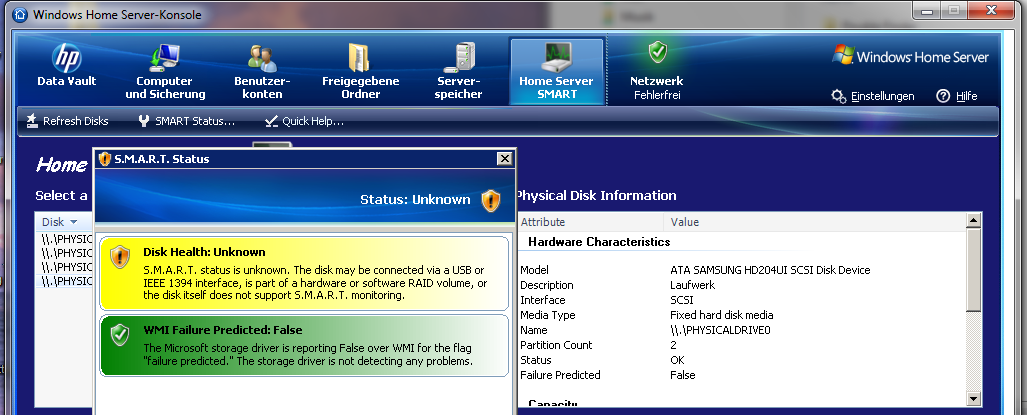Screen dimensions: 1027x415
Task: Click the Model value ATA SAMSUNG HD204UI
Action: pyautogui.click(x=770, y=270)
